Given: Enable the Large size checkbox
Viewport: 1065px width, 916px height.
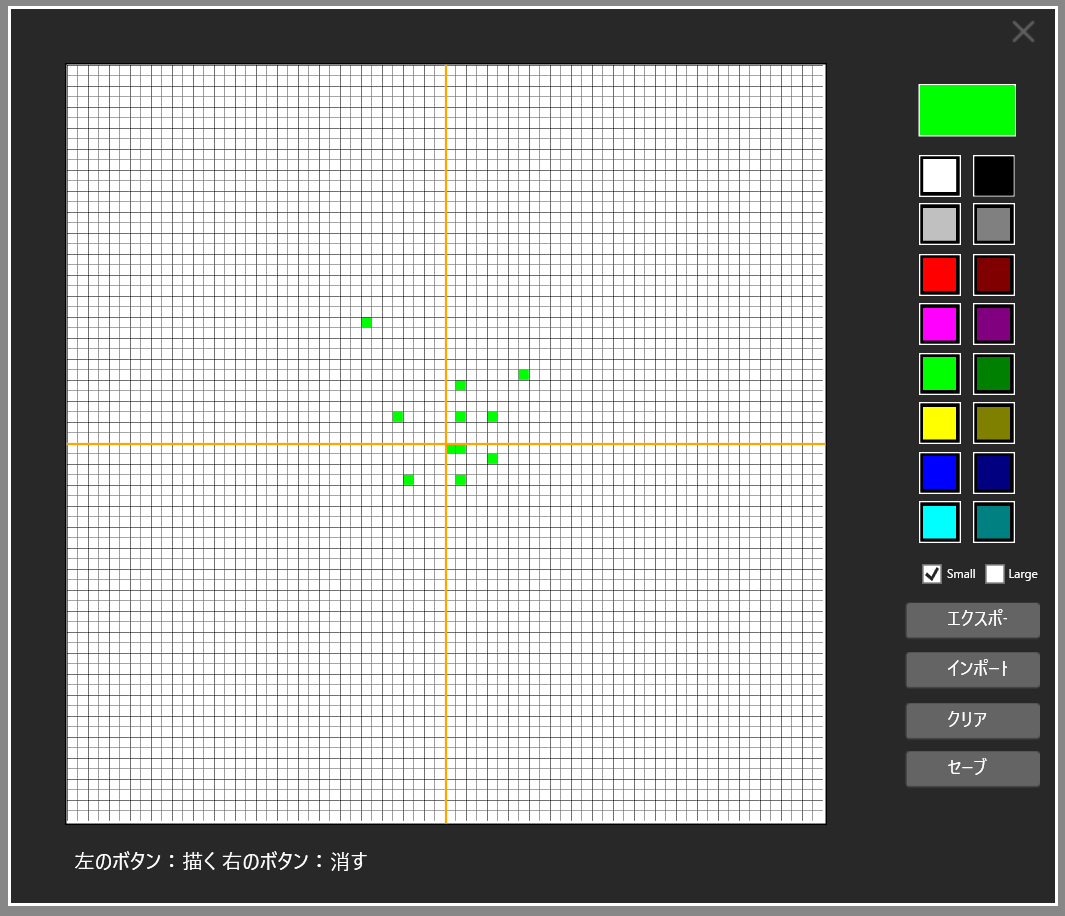Looking at the screenshot, I should coord(994,574).
